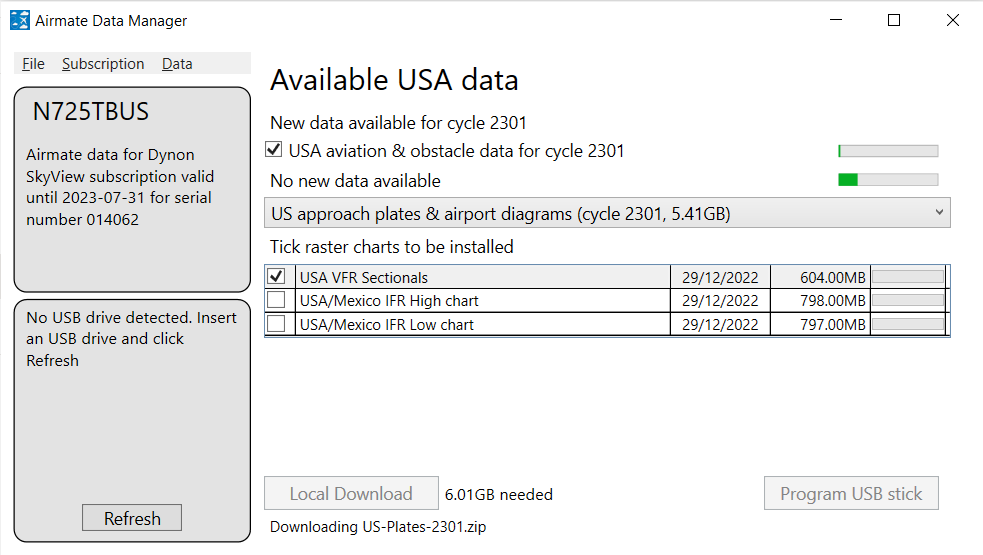Click the Refresh button
Image resolution: width=983 pixels, height=555 pixels.
[x=132, y=518]
